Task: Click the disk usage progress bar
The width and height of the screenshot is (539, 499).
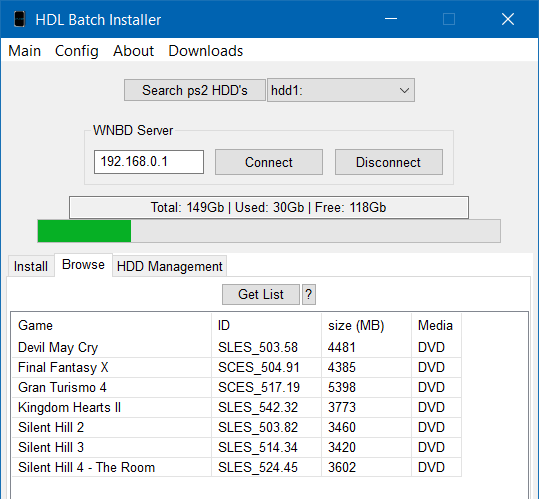Action: [x=269, y=231]
